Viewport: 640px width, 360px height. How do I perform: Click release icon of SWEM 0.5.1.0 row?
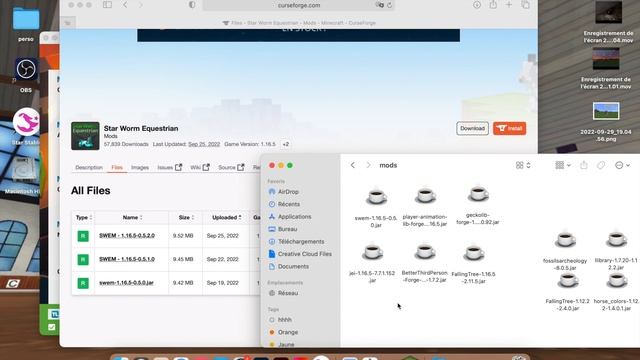click(83, 260)
